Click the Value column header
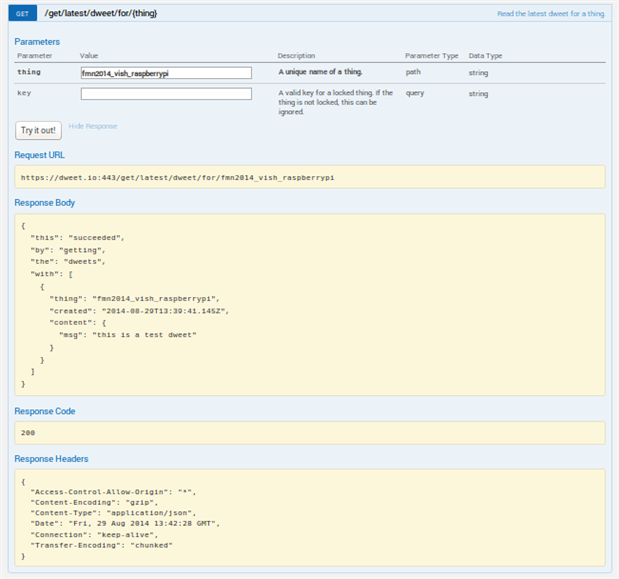This screenshot has height=579, width=619. (90, 56)
